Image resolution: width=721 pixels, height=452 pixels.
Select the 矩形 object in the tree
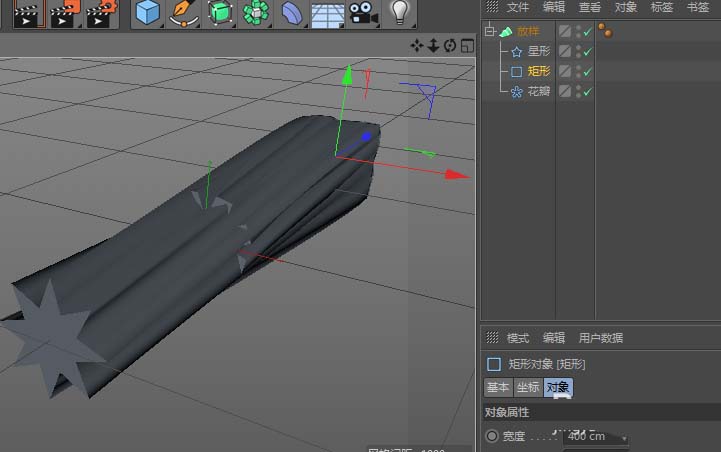[x=538, y=72]
